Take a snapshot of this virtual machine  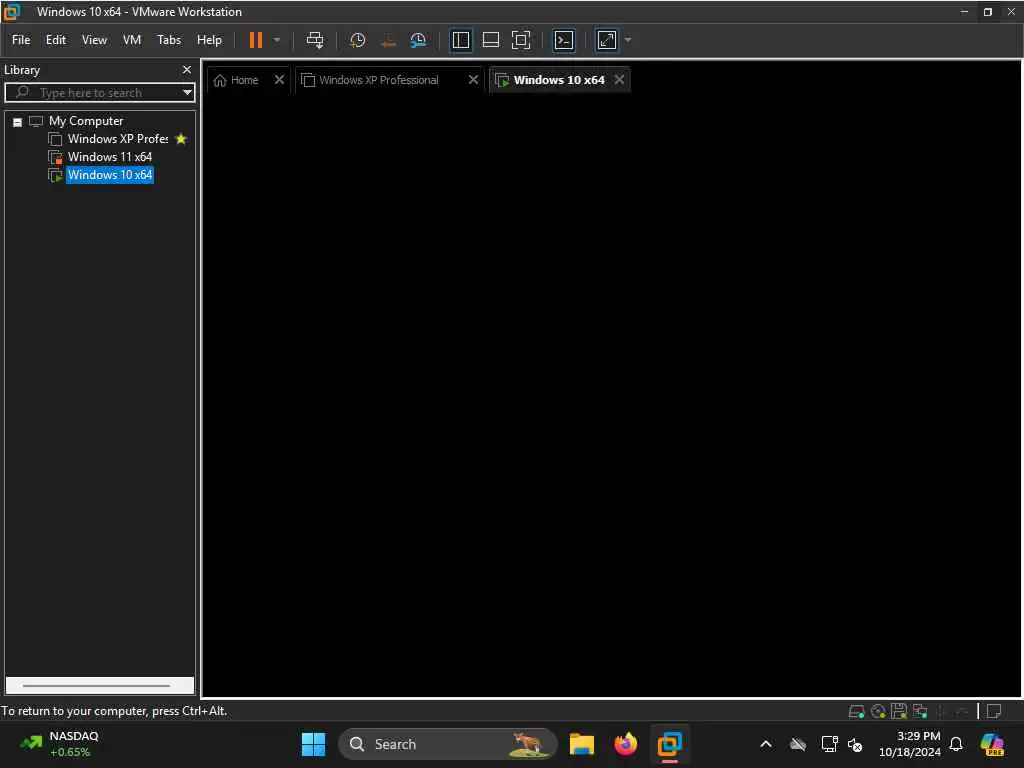[x=357, y=40]
